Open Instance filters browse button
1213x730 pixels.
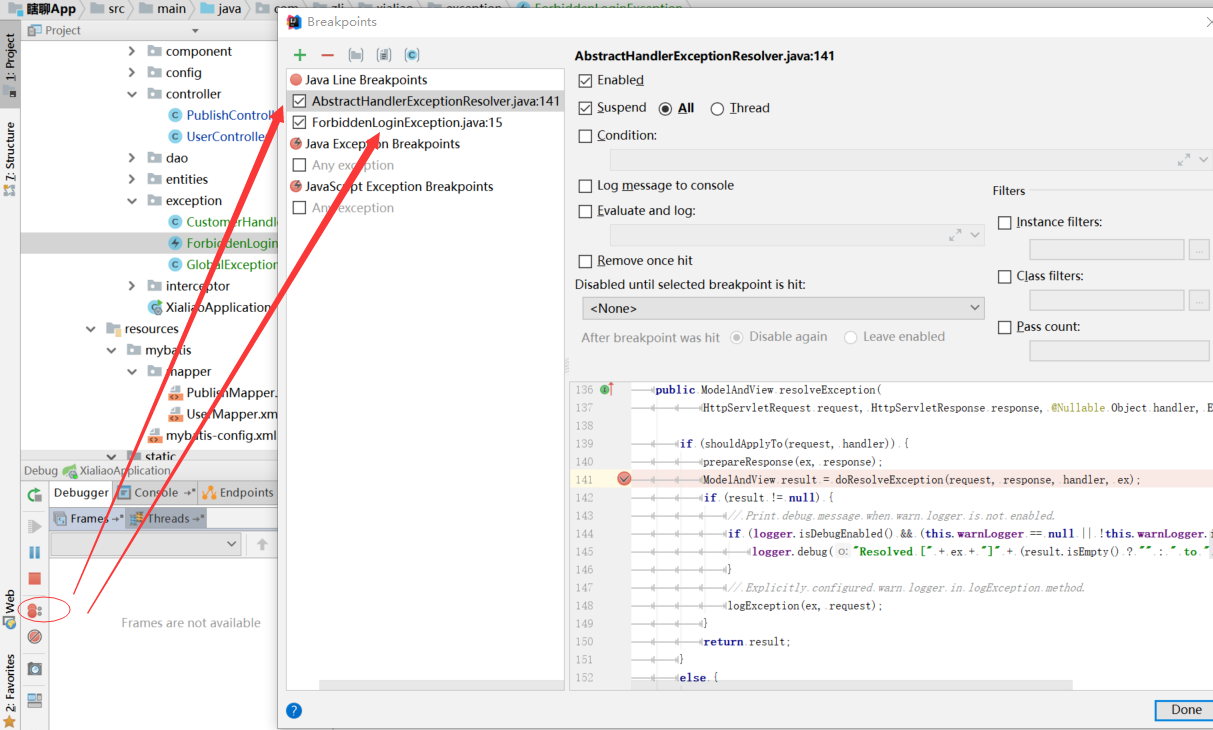point(1199,250)
